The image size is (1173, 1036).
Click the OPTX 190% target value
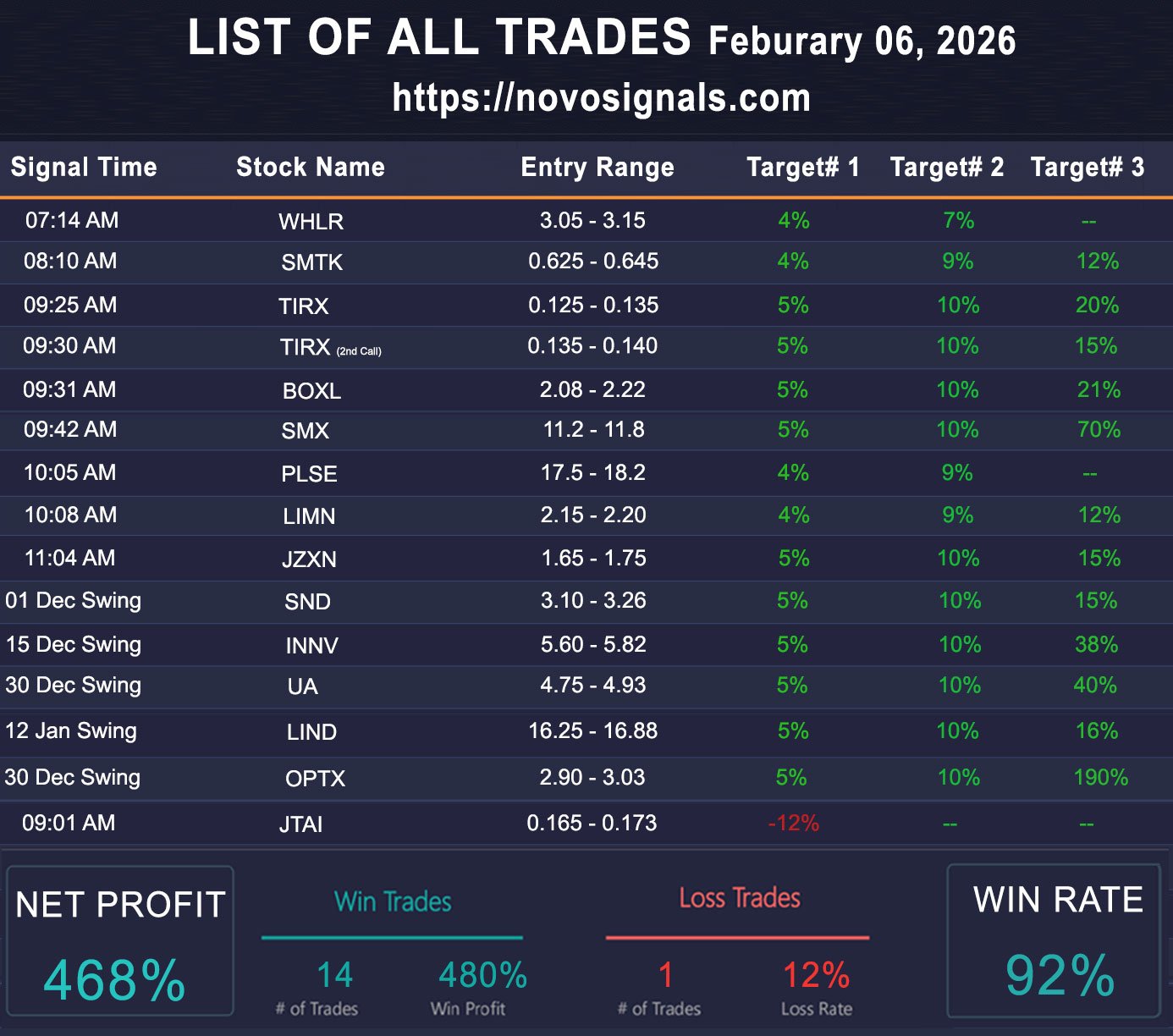click(x=1100, y=777)
